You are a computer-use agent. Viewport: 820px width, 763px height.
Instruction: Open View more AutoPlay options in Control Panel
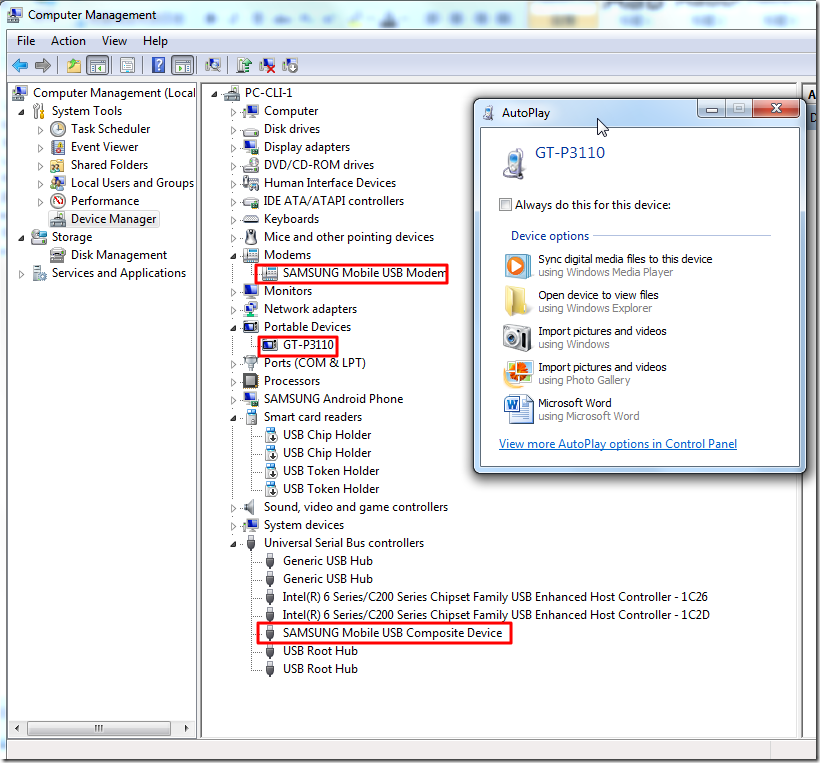click(x=618, y=444)
